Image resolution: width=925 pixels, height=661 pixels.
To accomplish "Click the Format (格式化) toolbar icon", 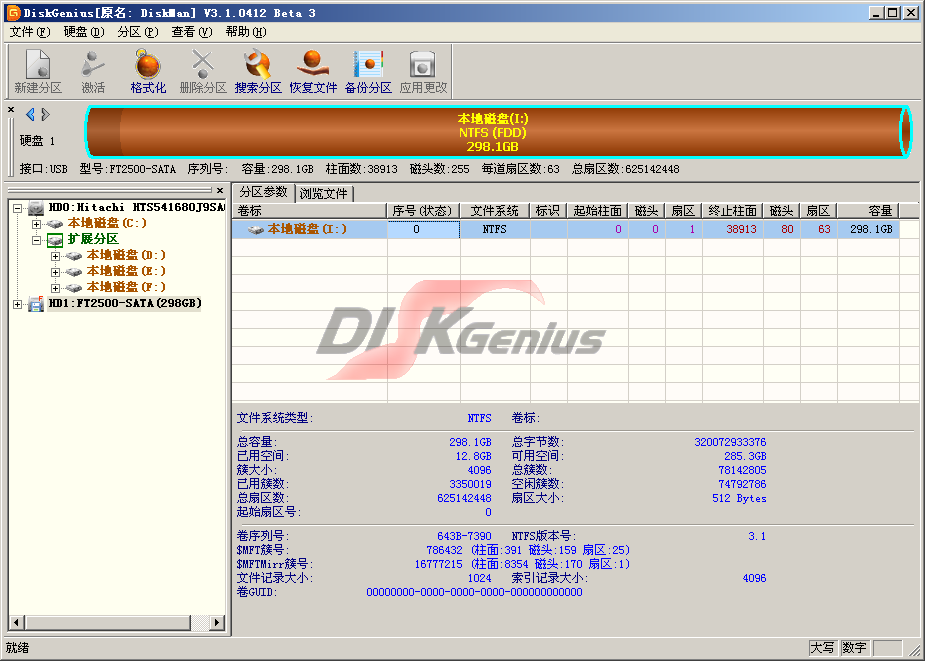I will [147, 64].
